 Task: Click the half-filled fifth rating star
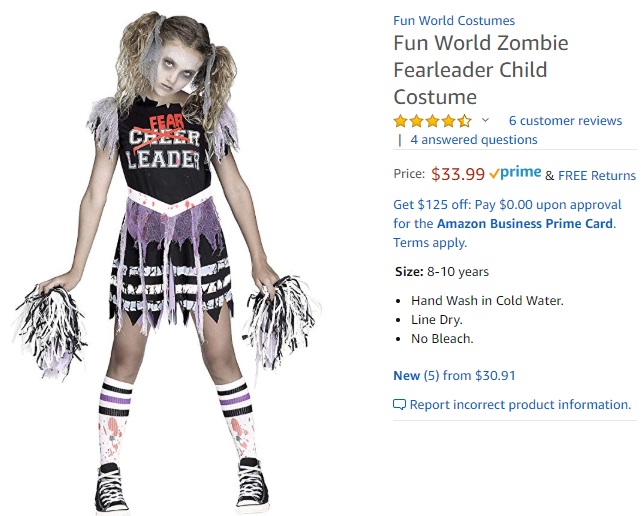pyautogui.click(x=464, y=121)
